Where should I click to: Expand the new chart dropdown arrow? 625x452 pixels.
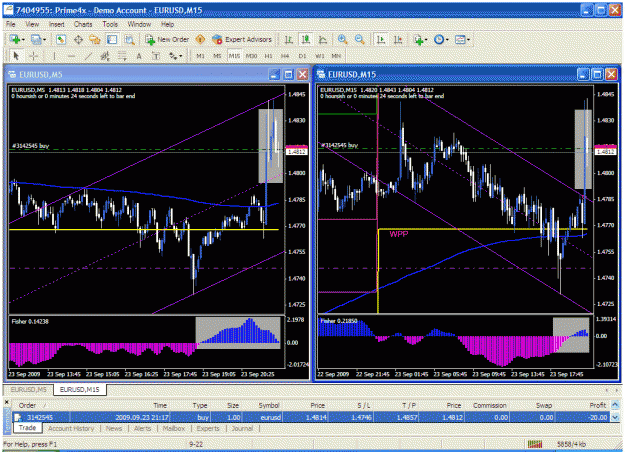23,40
